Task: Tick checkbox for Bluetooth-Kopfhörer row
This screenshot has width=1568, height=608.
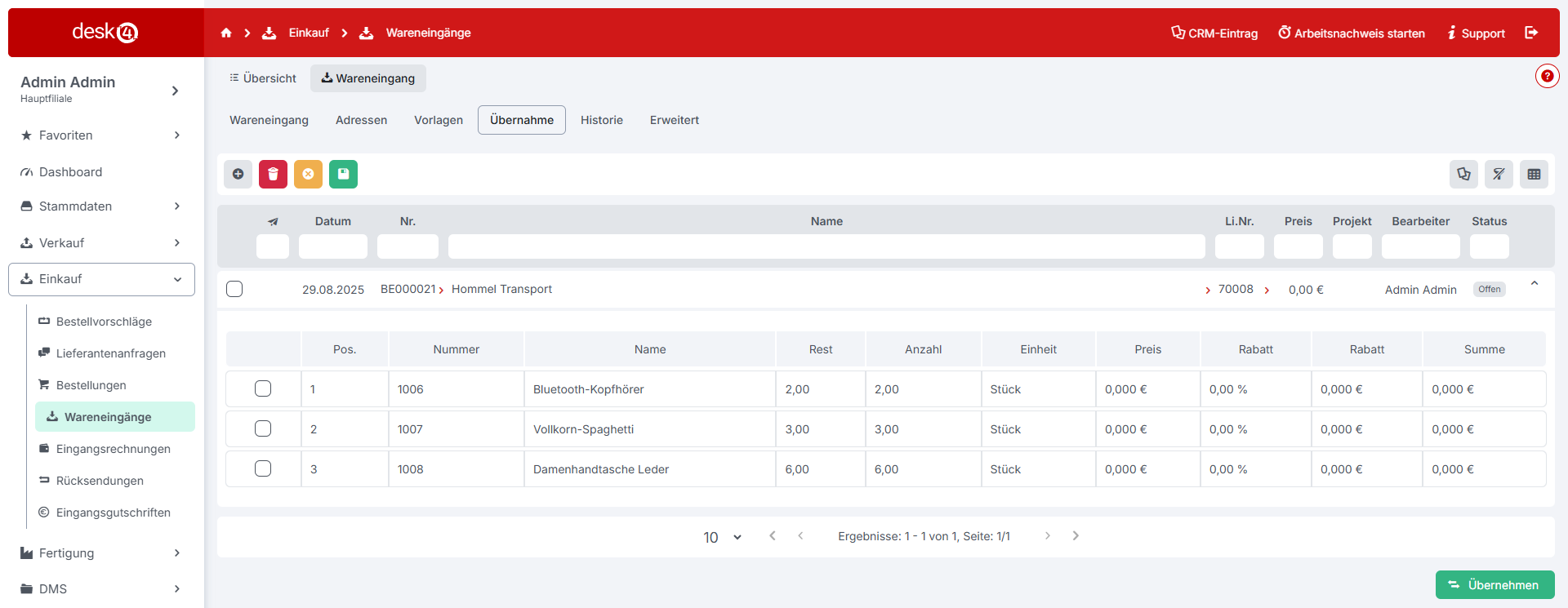Action: point(263,388)
